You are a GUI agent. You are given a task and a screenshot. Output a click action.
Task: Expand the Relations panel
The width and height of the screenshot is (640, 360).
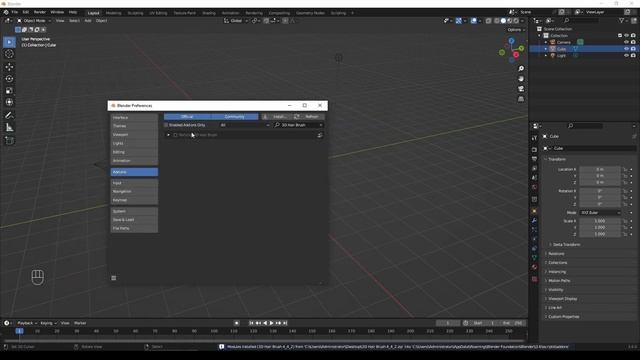[556, 253]
